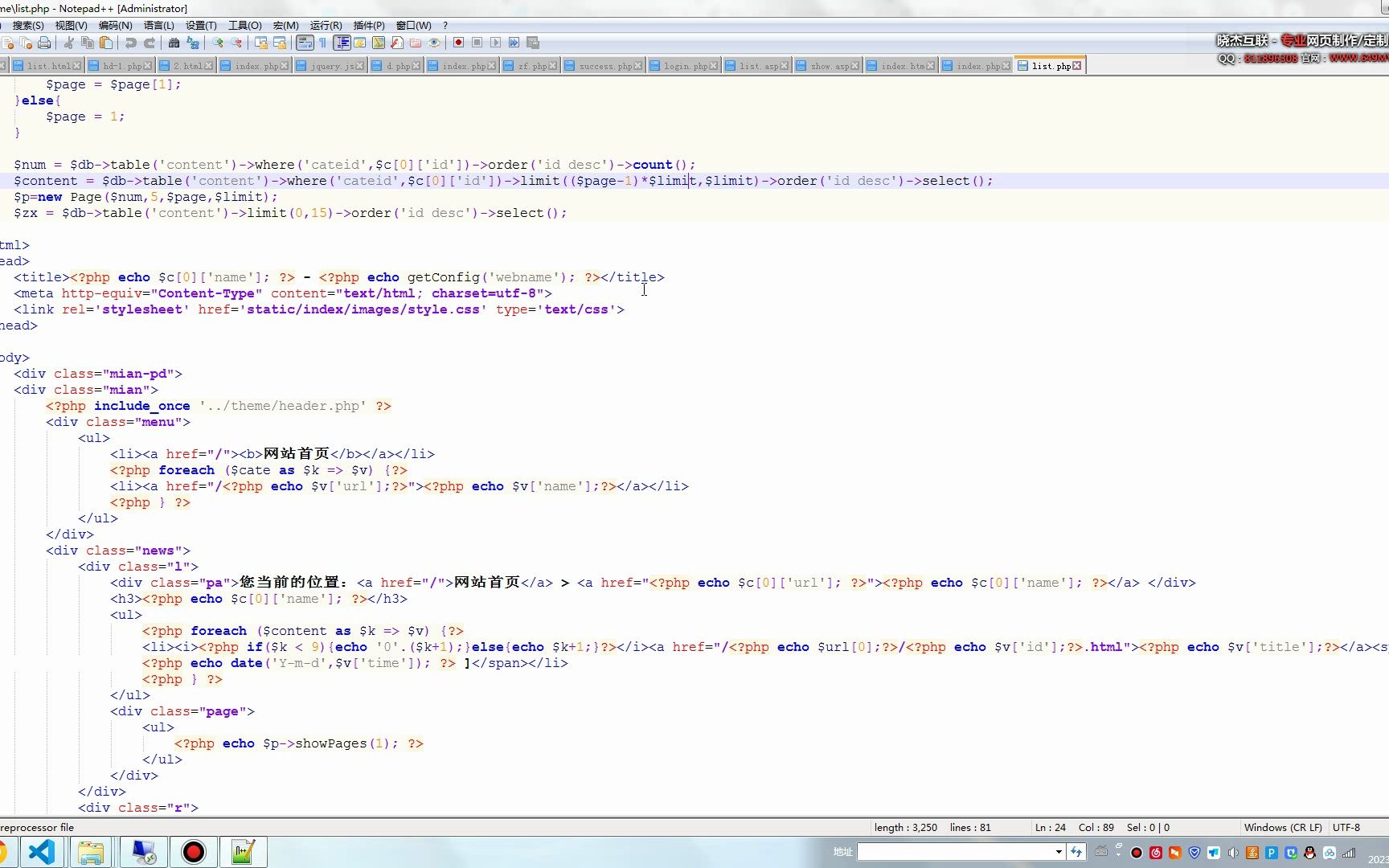The width and height of the screenshot is (1389, 868).
Task: Click the macro playback icon
Action: click(495, 43)
